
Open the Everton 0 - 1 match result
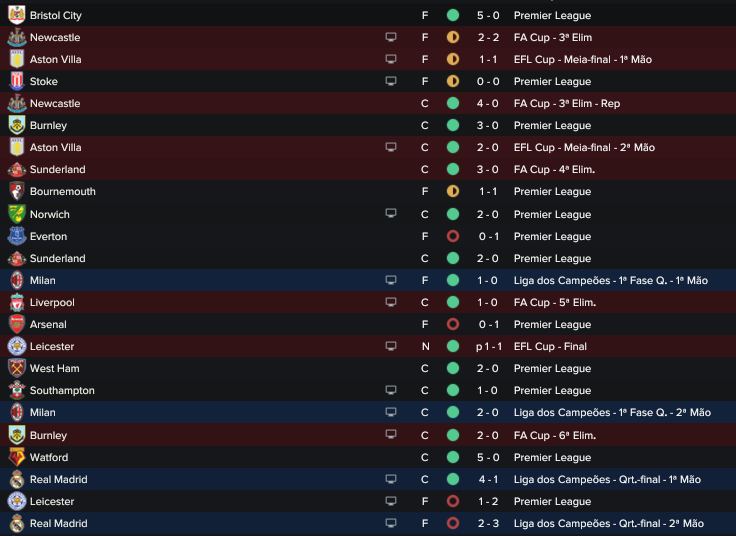[x=489, y=237]
